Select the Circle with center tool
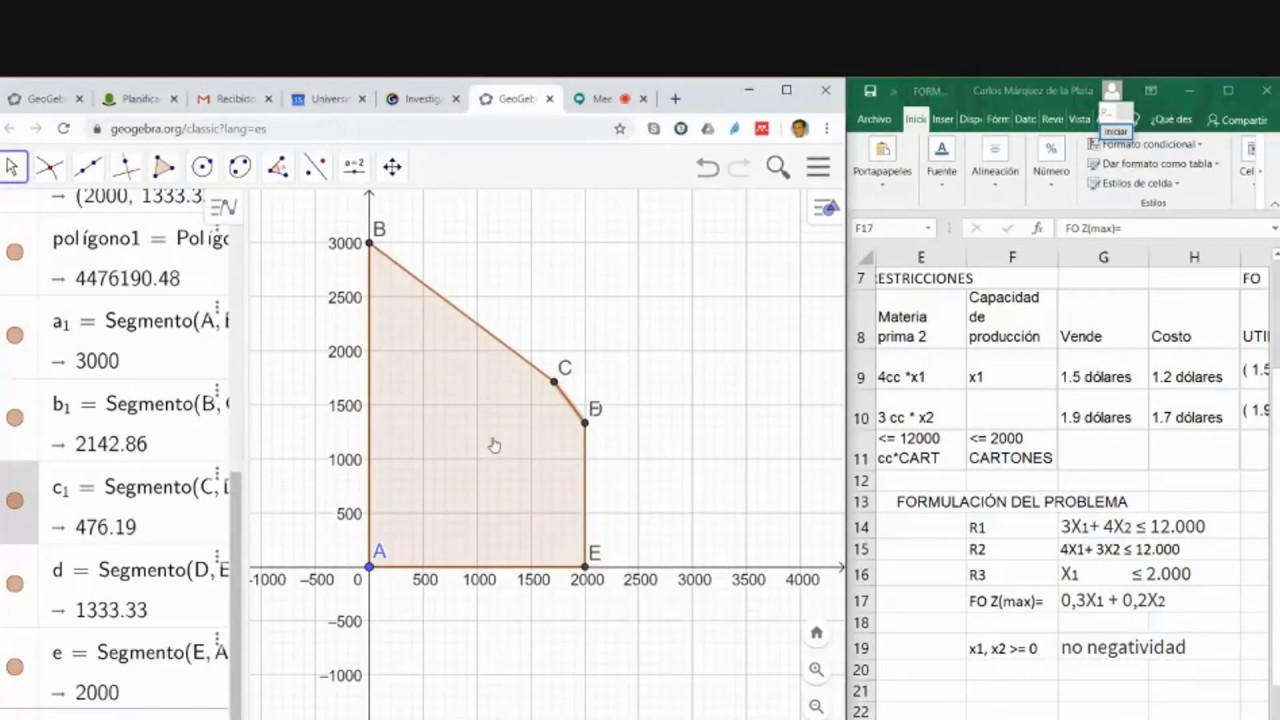Screen dimensions: 1280x720 coord(202,167)
